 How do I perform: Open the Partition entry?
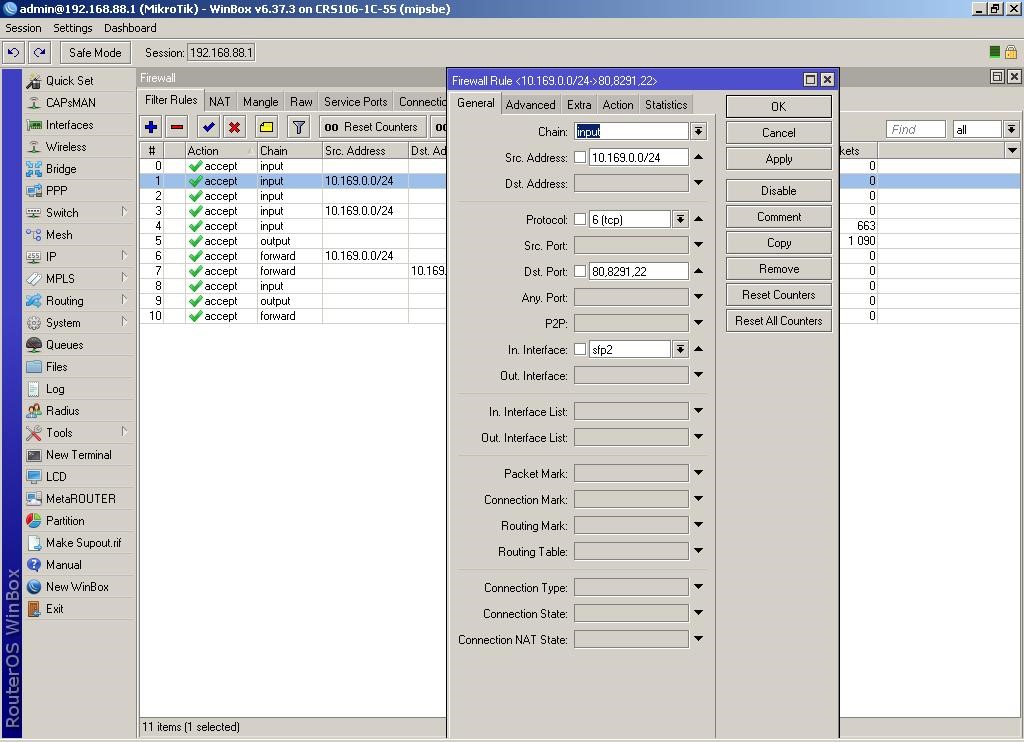click(65, 521)
